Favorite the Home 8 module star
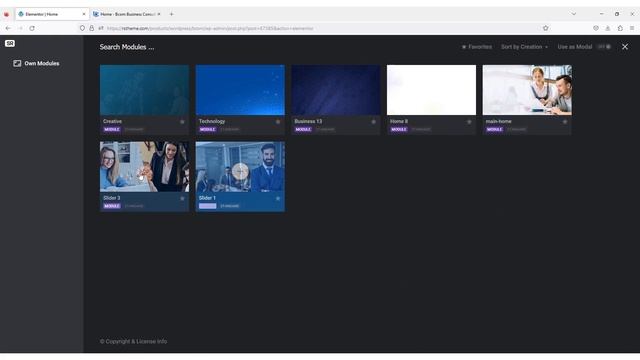Screen dimensions: 640x360 pos(469,122)
